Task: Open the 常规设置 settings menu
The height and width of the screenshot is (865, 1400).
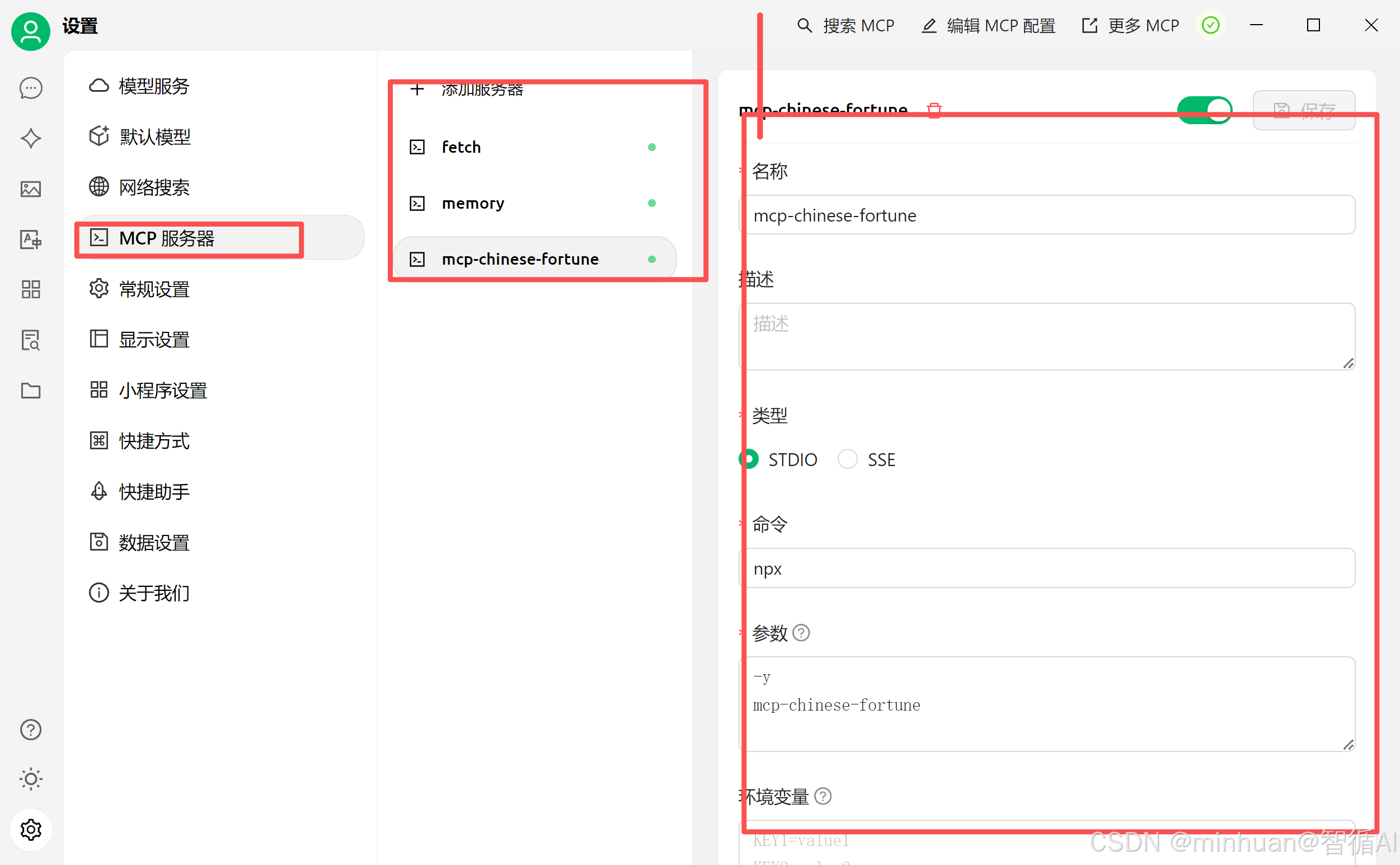Action: point(153,289)
